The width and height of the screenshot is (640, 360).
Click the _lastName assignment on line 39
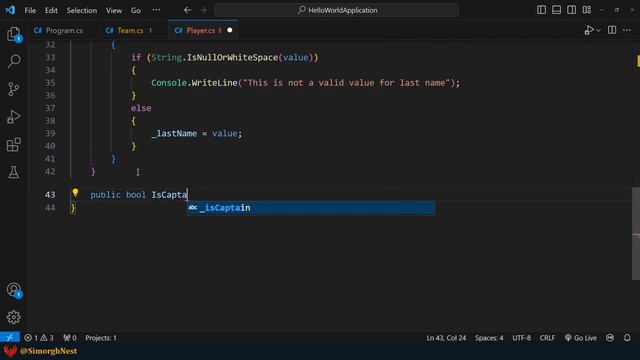click(196, 133)
